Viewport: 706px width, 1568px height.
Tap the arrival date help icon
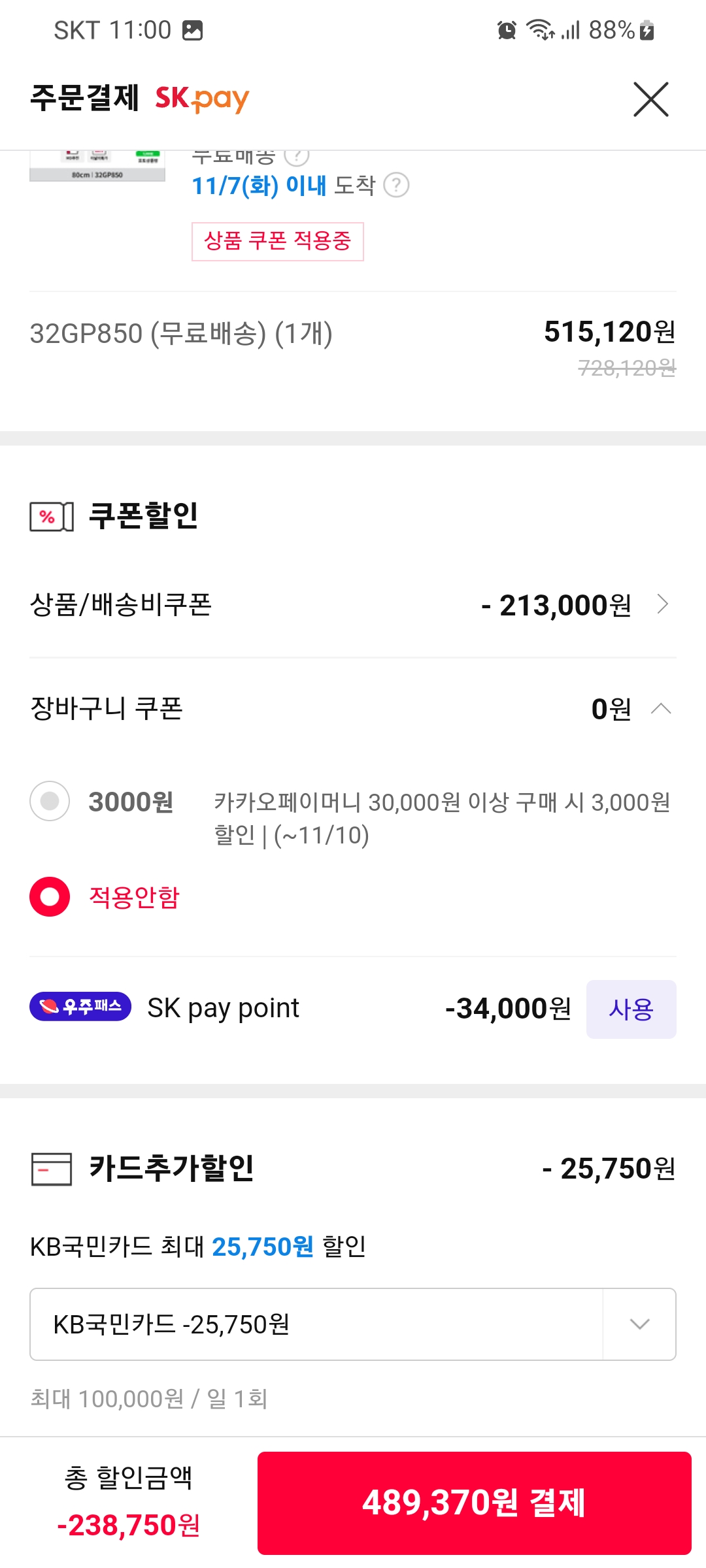tap(396, 186)
